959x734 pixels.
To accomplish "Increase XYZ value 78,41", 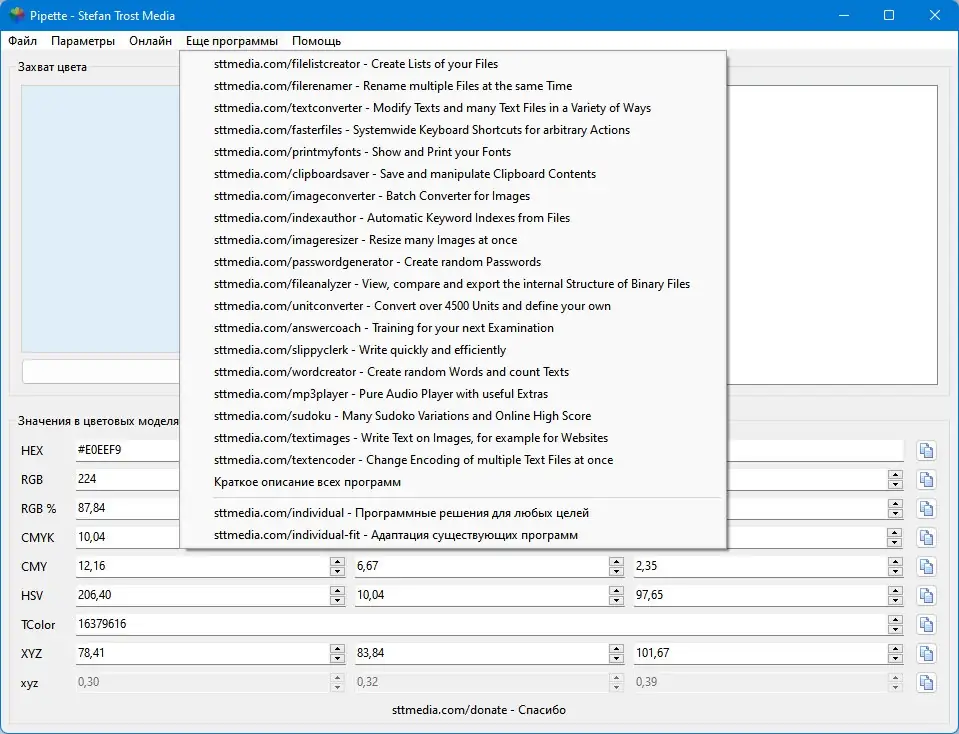I will point(337,648).
